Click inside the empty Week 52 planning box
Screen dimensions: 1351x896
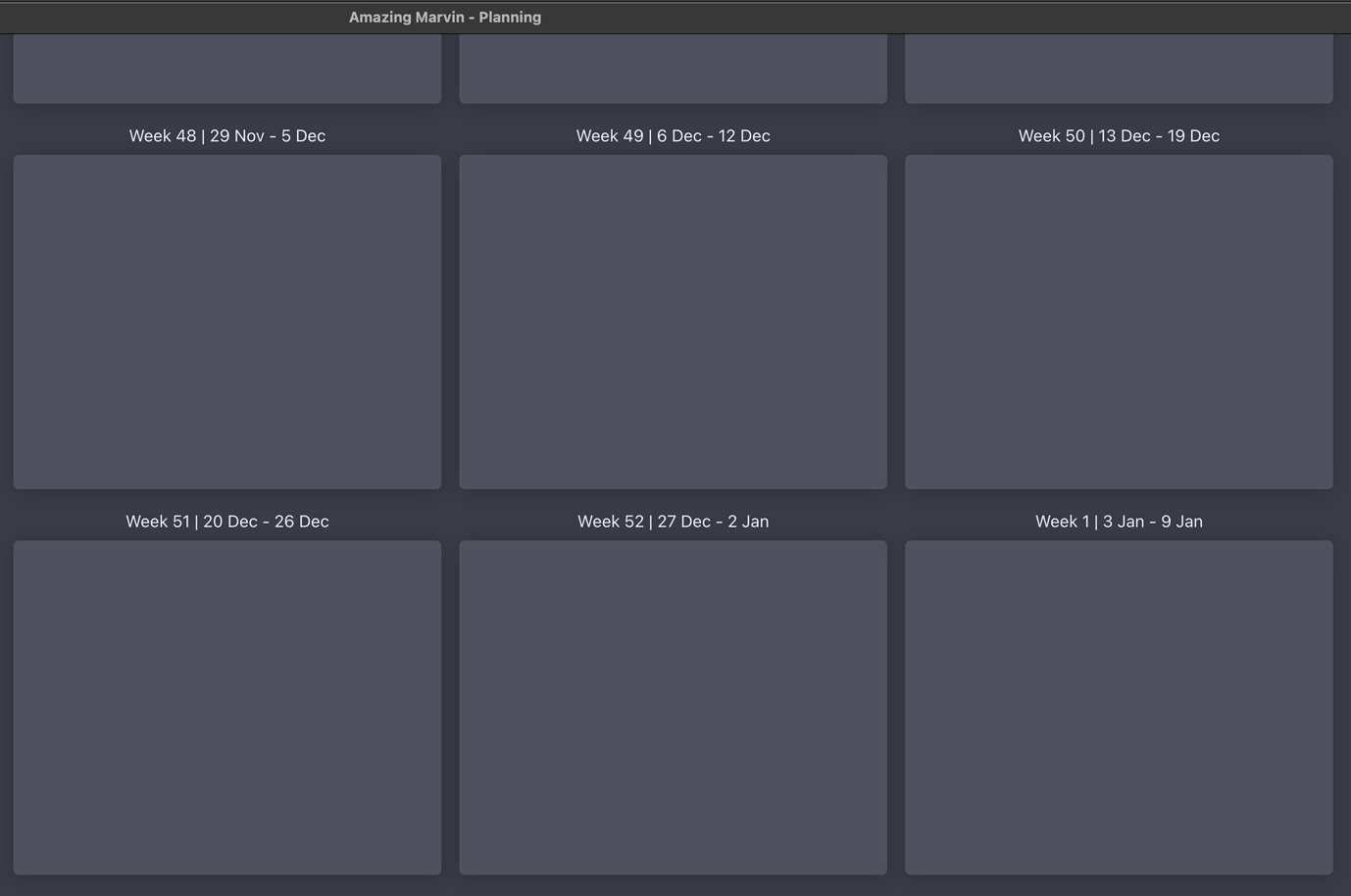click(x=673, y=707)
